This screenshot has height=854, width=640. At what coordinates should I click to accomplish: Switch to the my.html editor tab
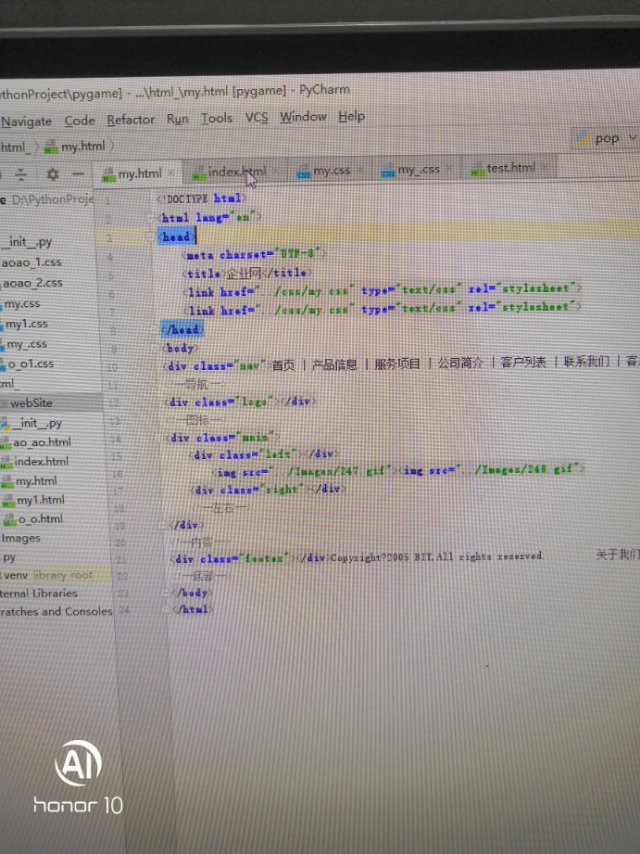point(139,174)
